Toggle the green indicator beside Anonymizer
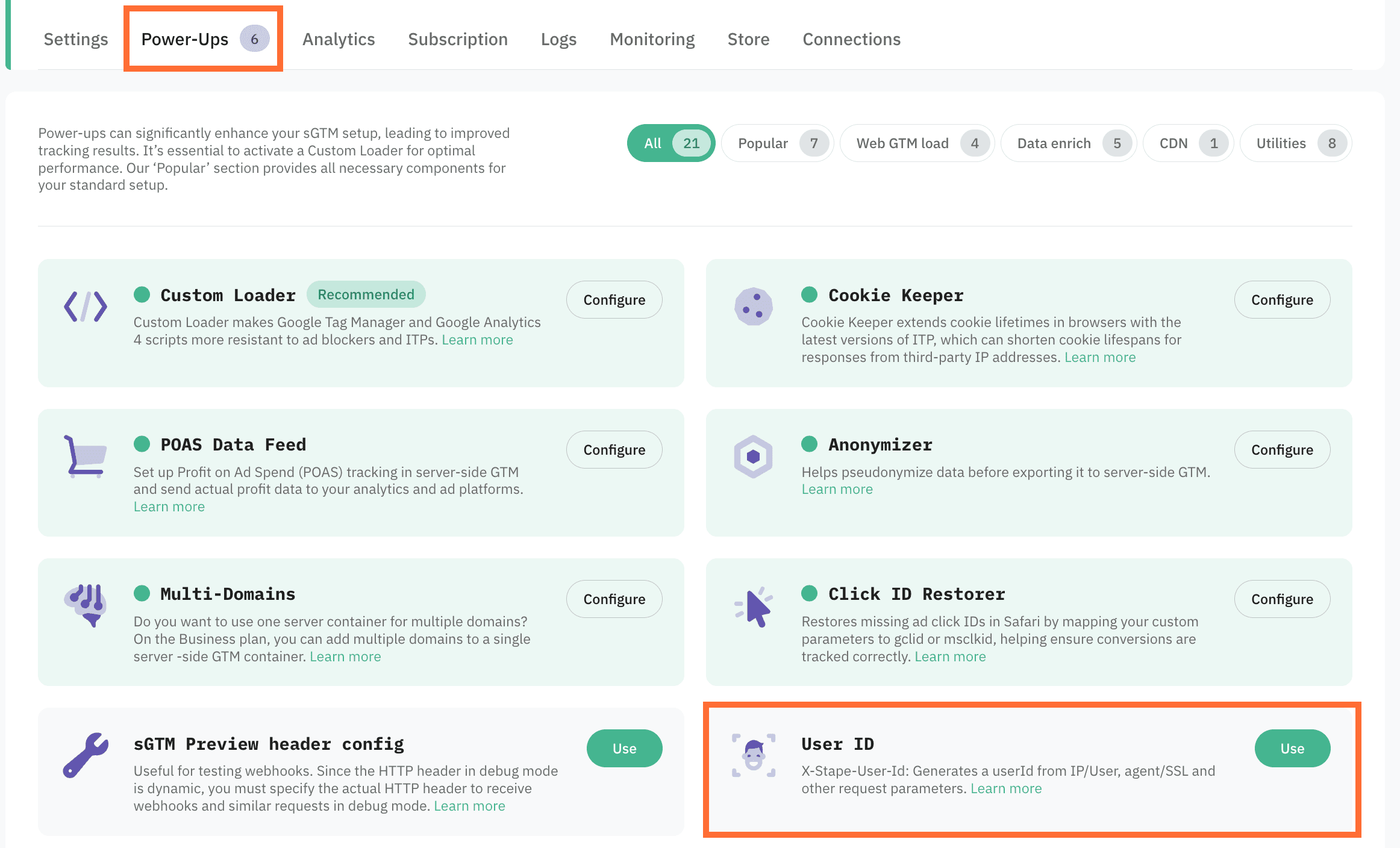 pos(810,444)
